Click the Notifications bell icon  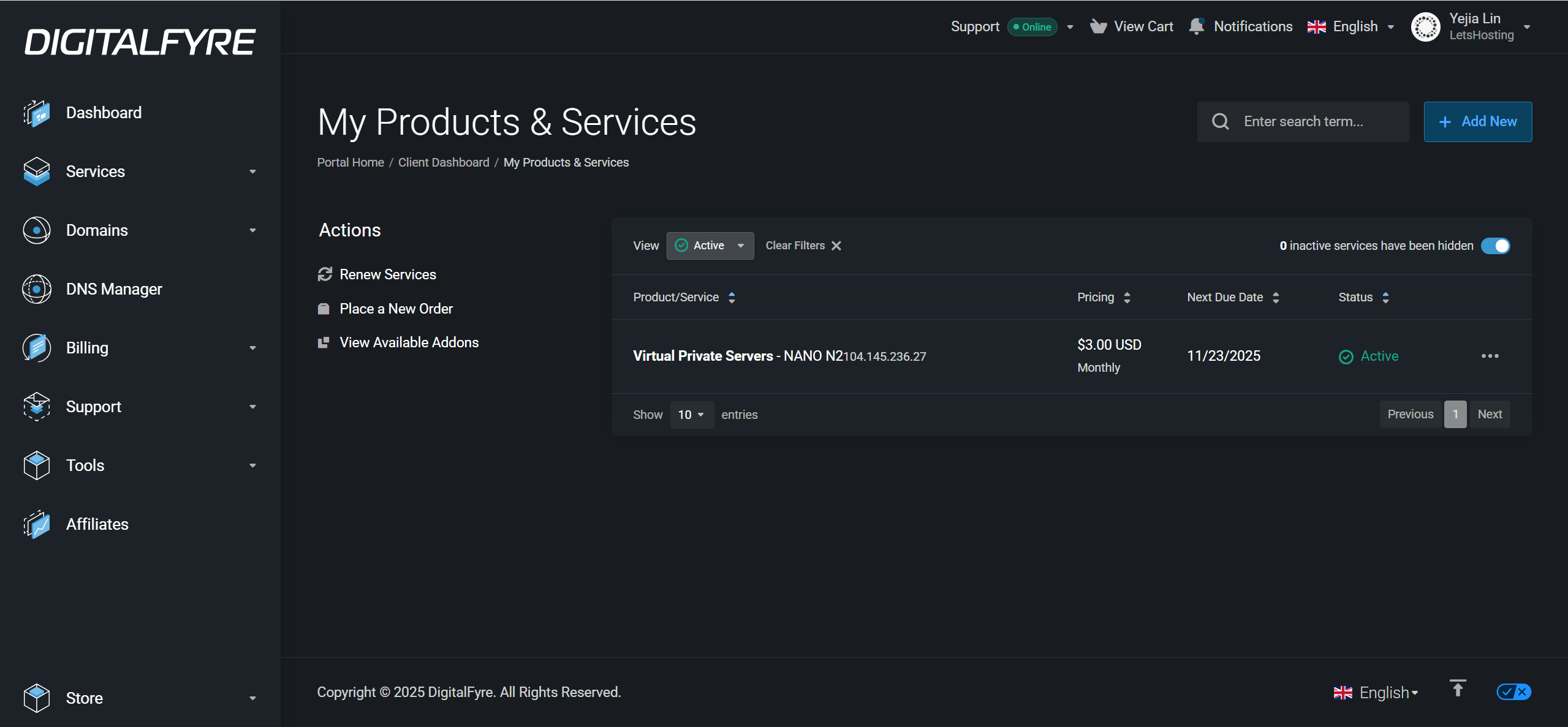click(1197, 26)
